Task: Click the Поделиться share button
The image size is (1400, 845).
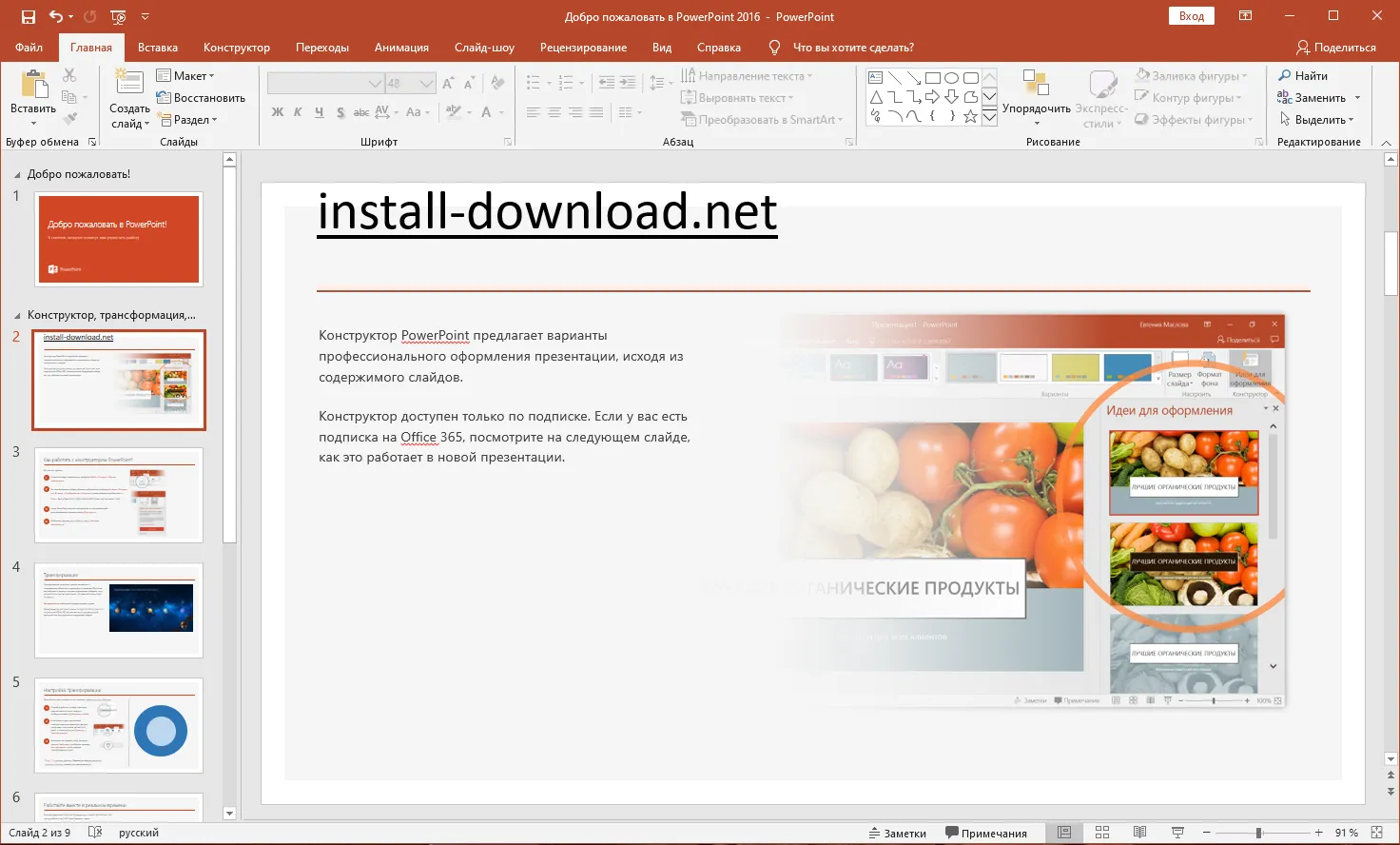Action: coord(1335,48)
